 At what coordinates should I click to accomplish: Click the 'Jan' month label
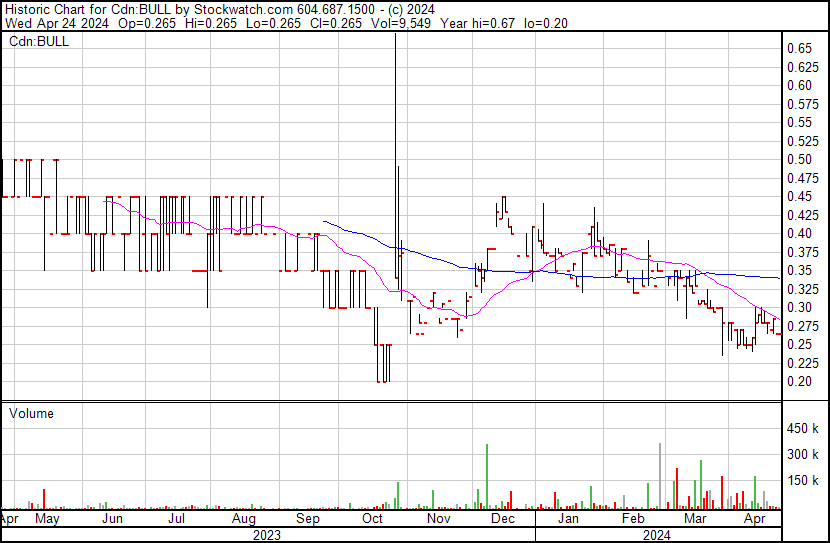pyautogui.click(x=568, y=519)
